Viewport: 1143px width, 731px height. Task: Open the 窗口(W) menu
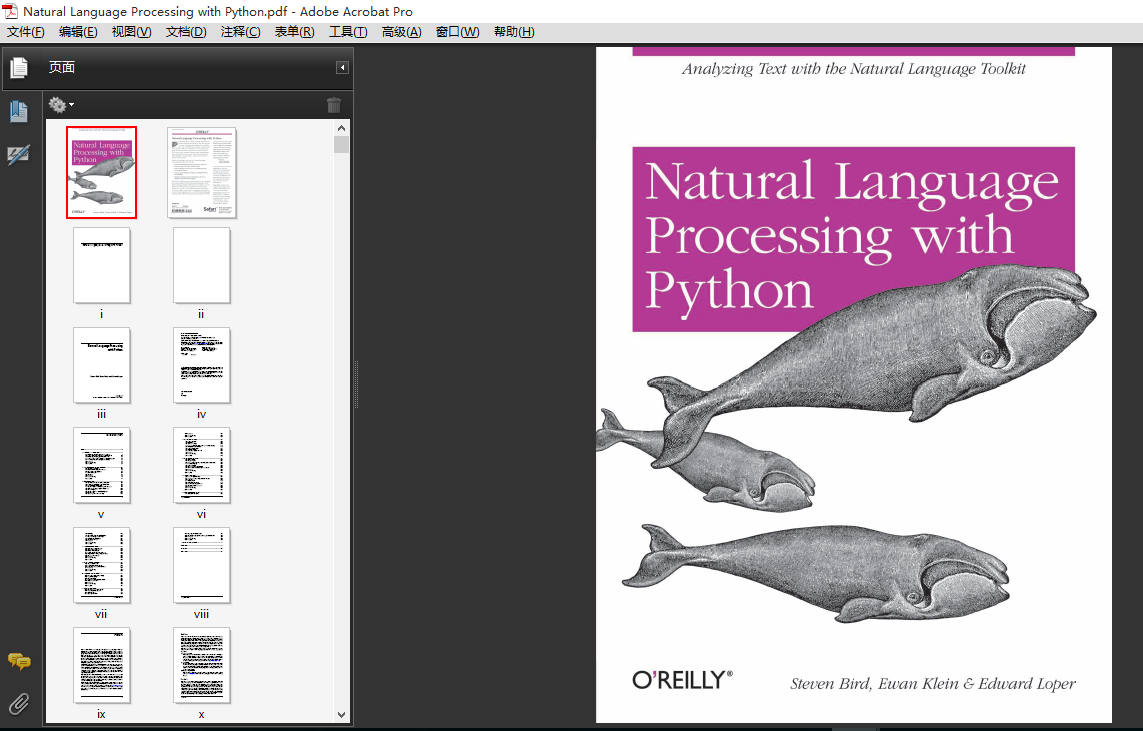tap(458, 32)
